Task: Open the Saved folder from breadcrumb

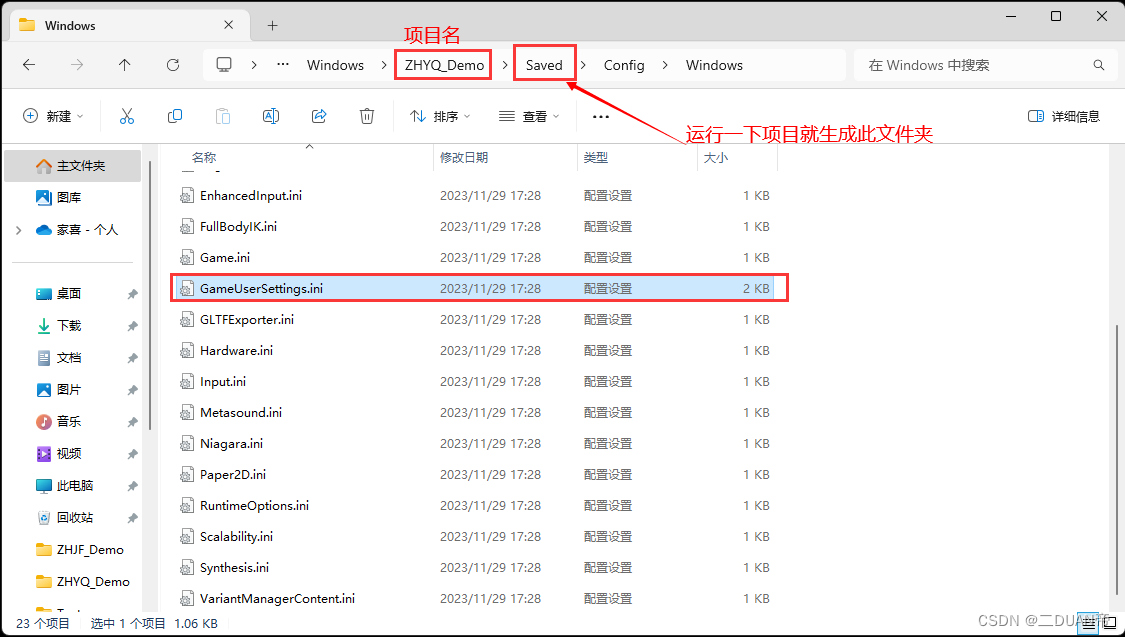Action: pyautogui.click(x=544, y=64)
